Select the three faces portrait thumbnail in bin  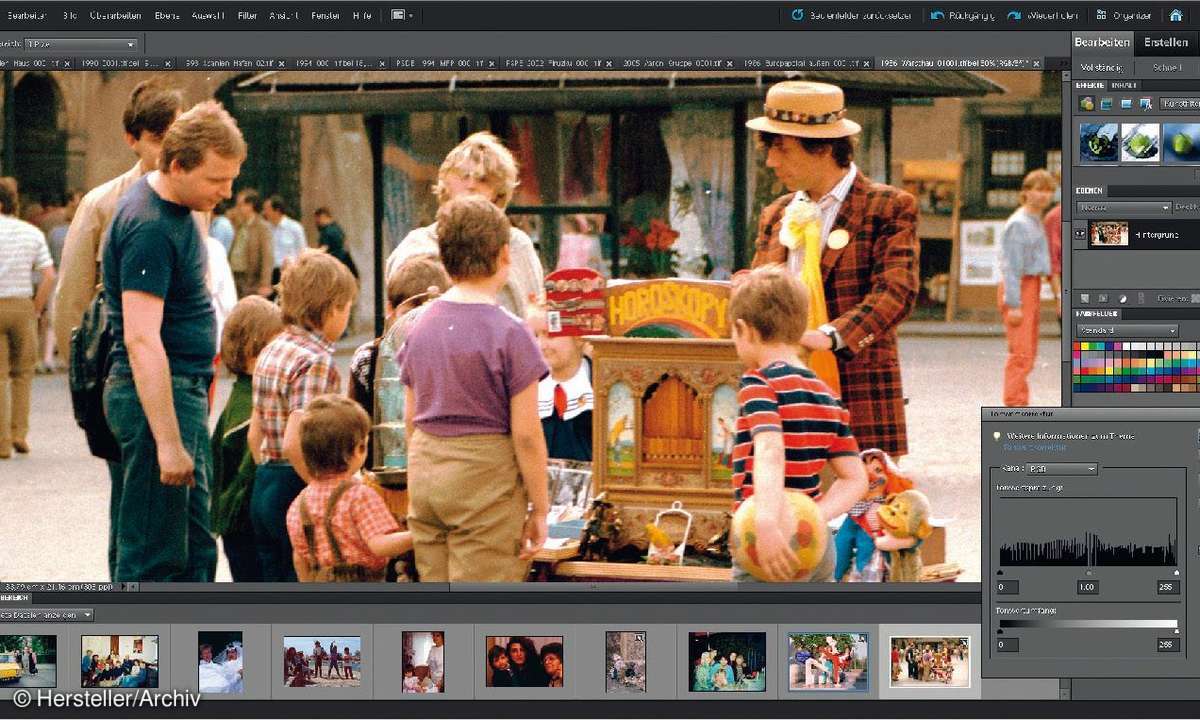[x=524, y=661]
